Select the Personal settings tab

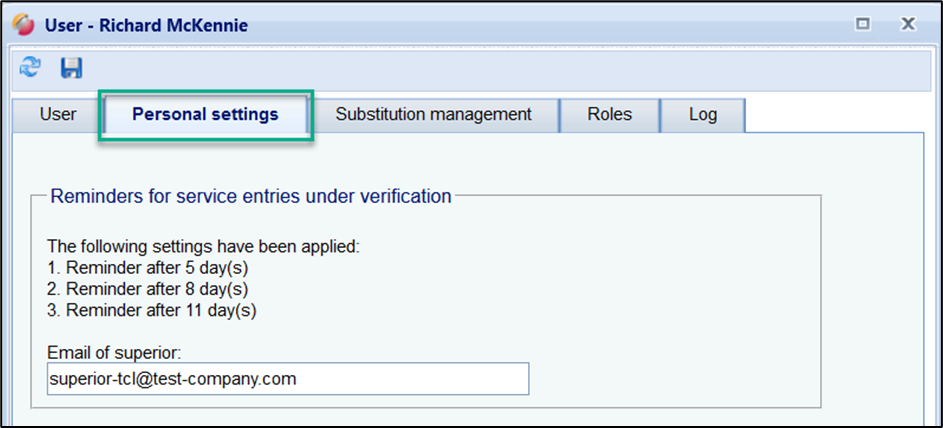[205, 115]
